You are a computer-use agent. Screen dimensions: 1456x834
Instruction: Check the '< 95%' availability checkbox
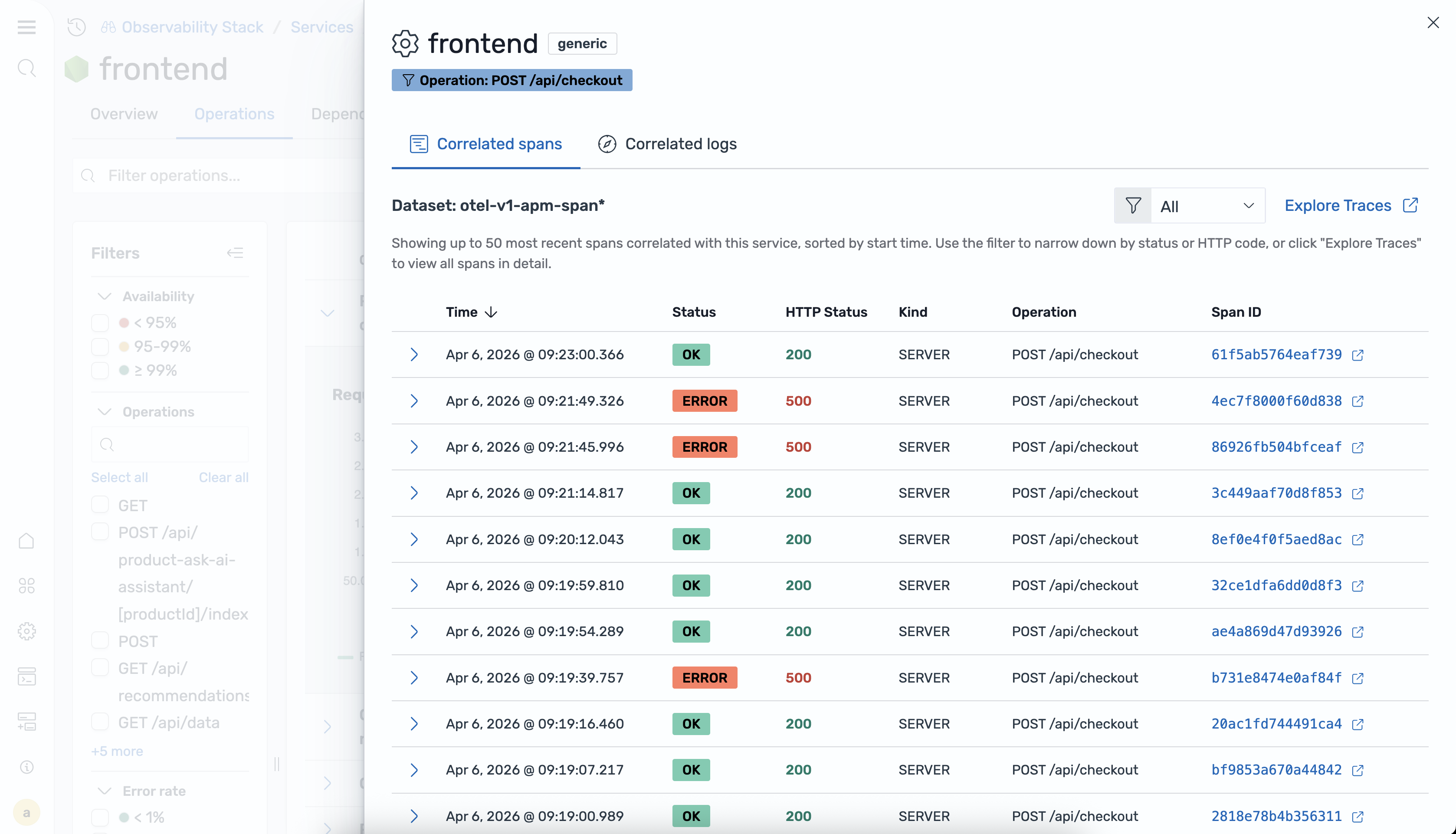(x=100, y=323)
